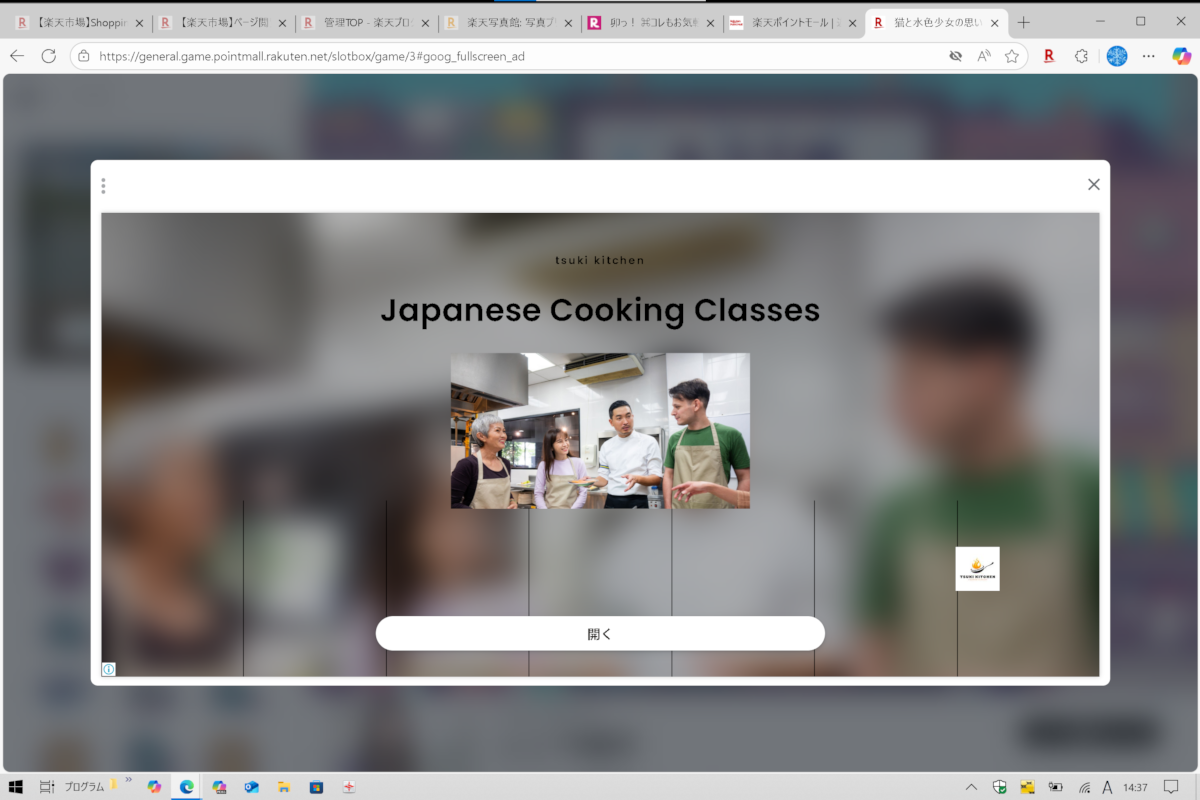The width and height of the screenshot is (1200, 800).
Task: Open the プログラム taskbar toolbar
Action: [85, 787]
